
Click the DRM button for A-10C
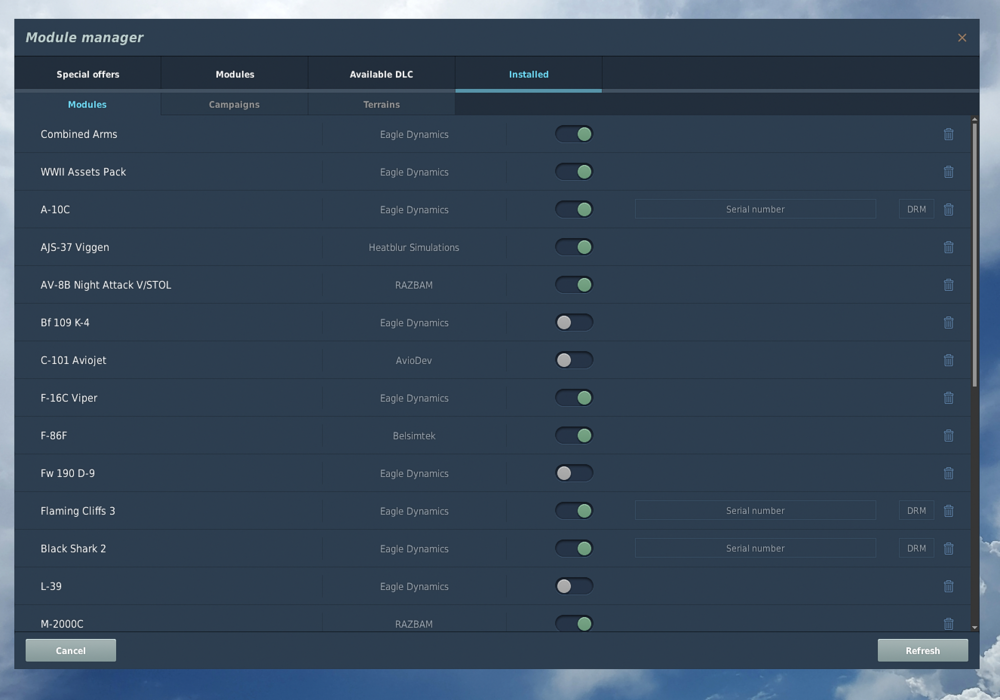(x=916, y=209)
